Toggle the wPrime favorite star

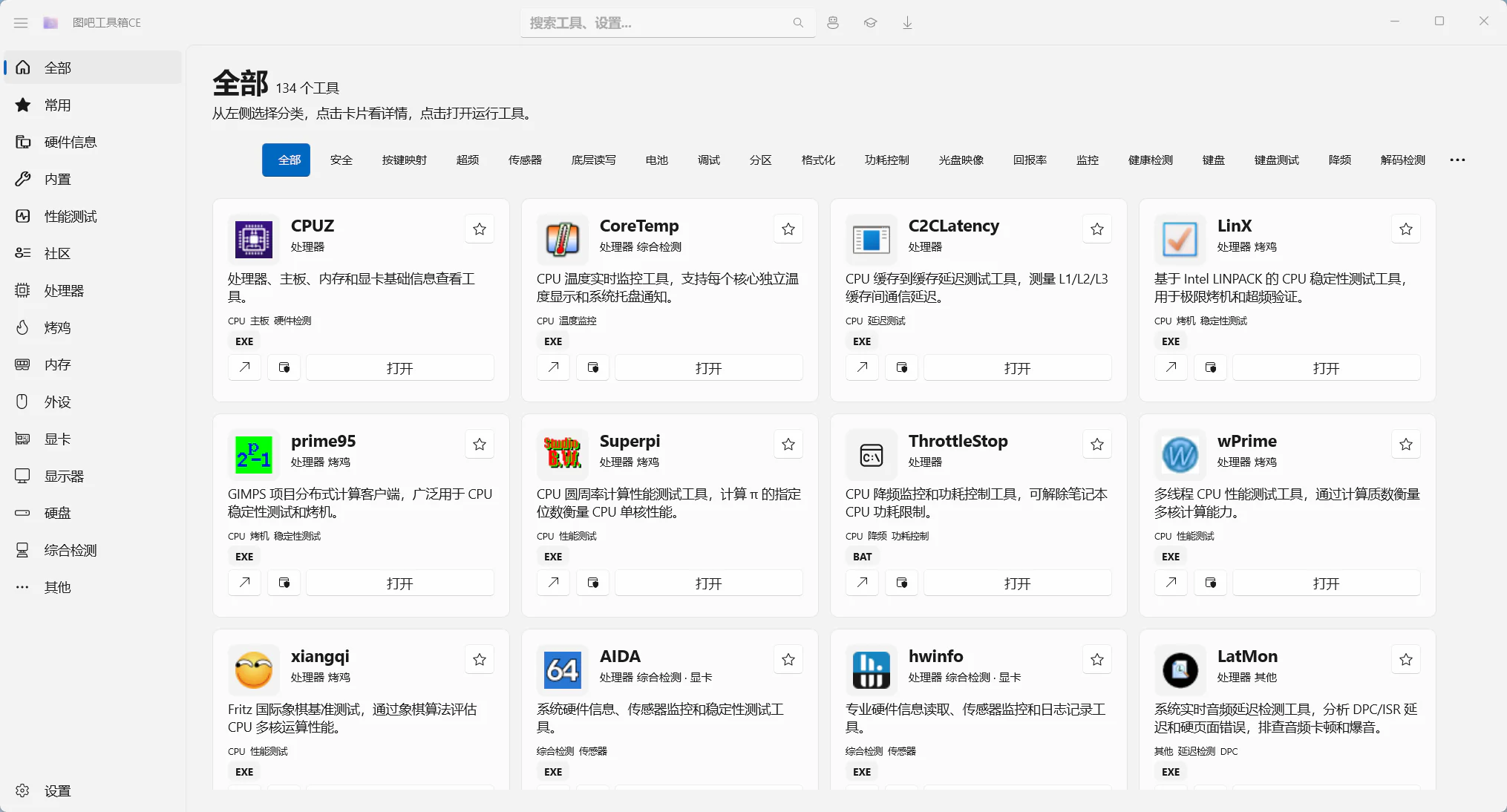click(x=1406, y=445)
